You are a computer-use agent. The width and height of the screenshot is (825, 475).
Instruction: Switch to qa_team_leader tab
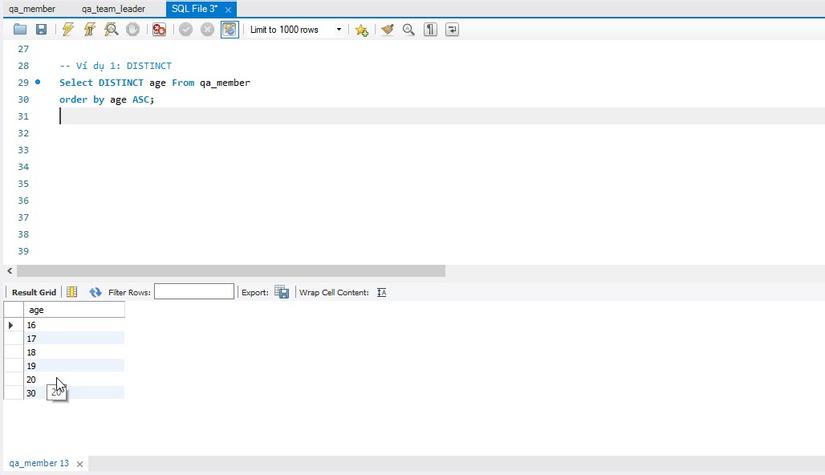coord(113,9)
